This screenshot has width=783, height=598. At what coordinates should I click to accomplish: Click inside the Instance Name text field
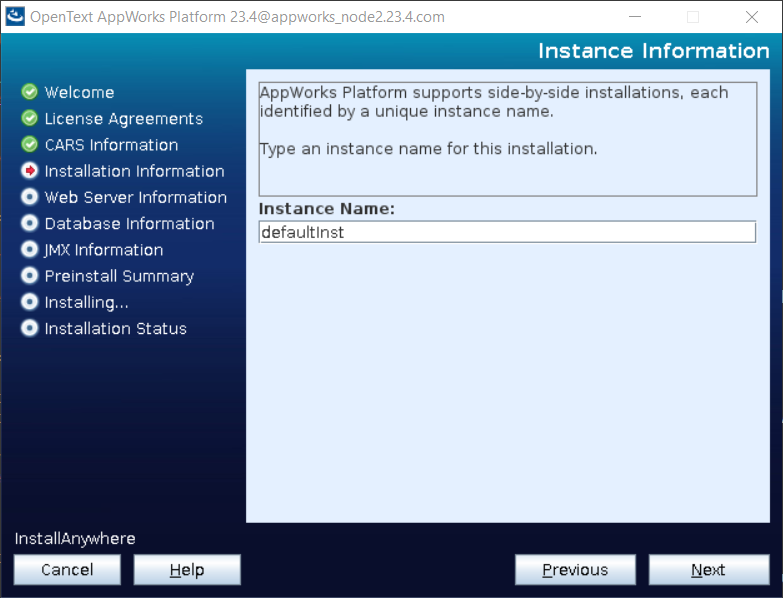click(x=506, y=232)
